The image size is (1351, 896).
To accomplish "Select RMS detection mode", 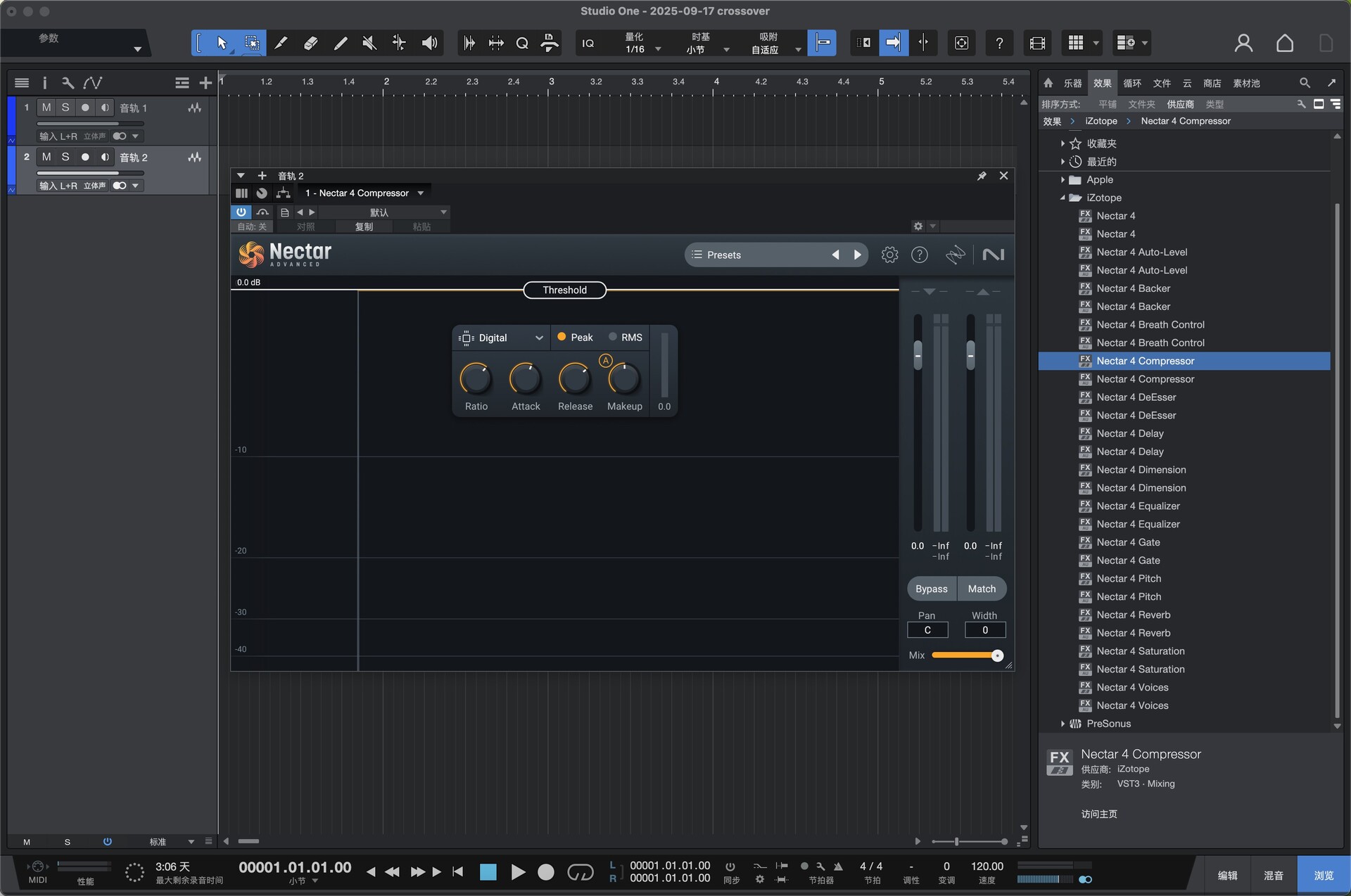I will pos(626,338).
